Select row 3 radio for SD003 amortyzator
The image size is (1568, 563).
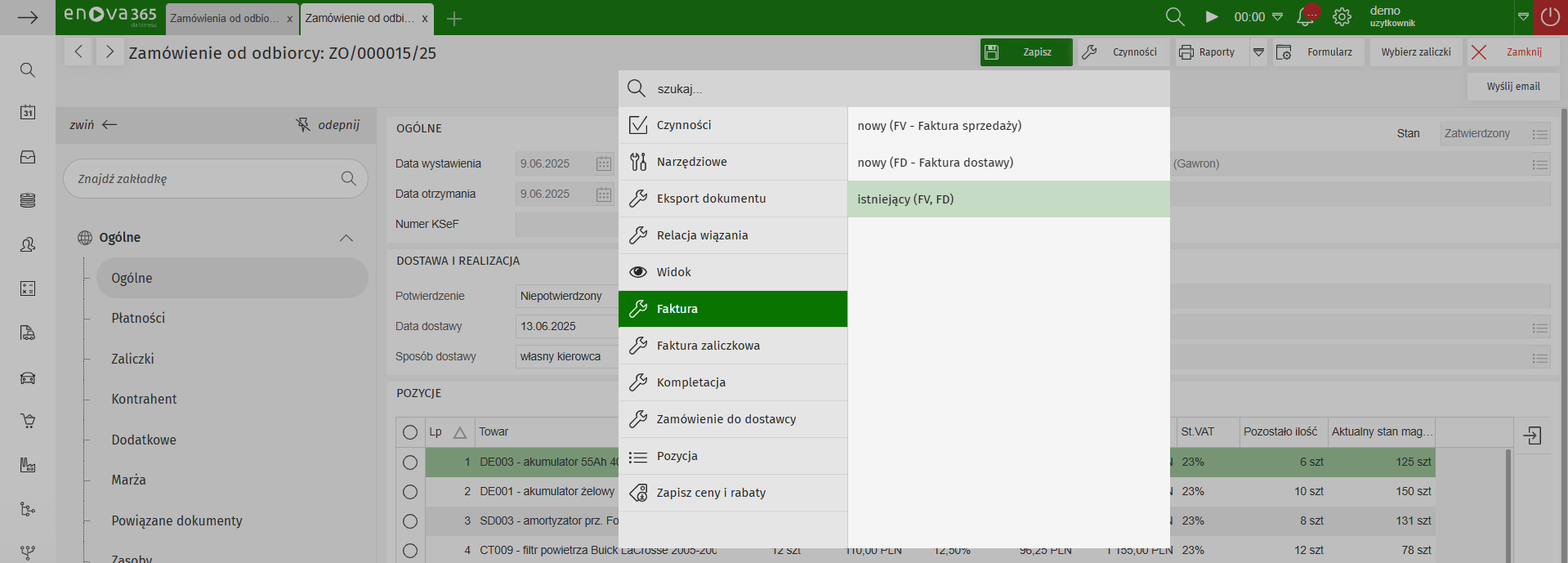(410, 521)
